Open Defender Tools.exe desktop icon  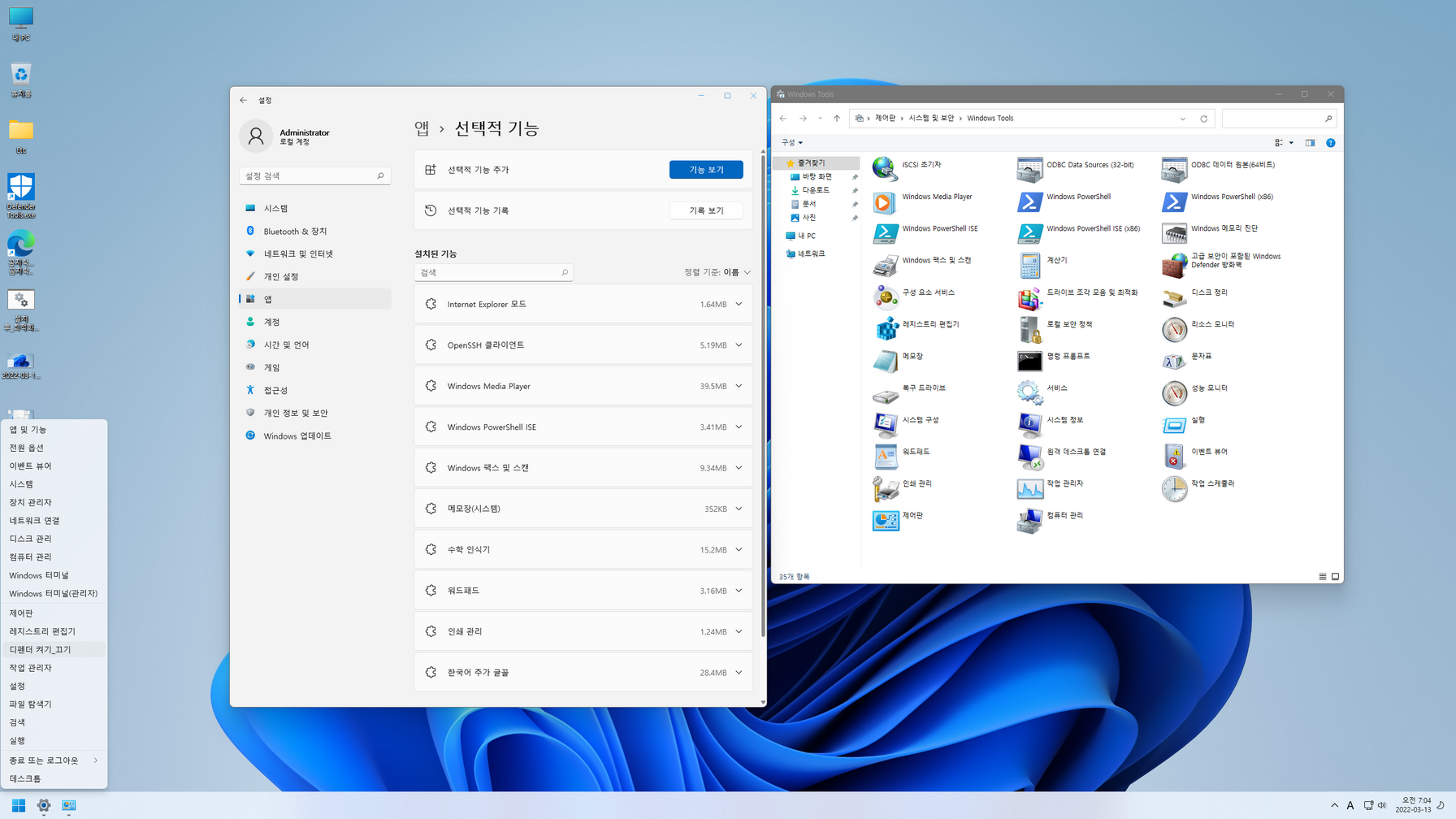(21, 196)
